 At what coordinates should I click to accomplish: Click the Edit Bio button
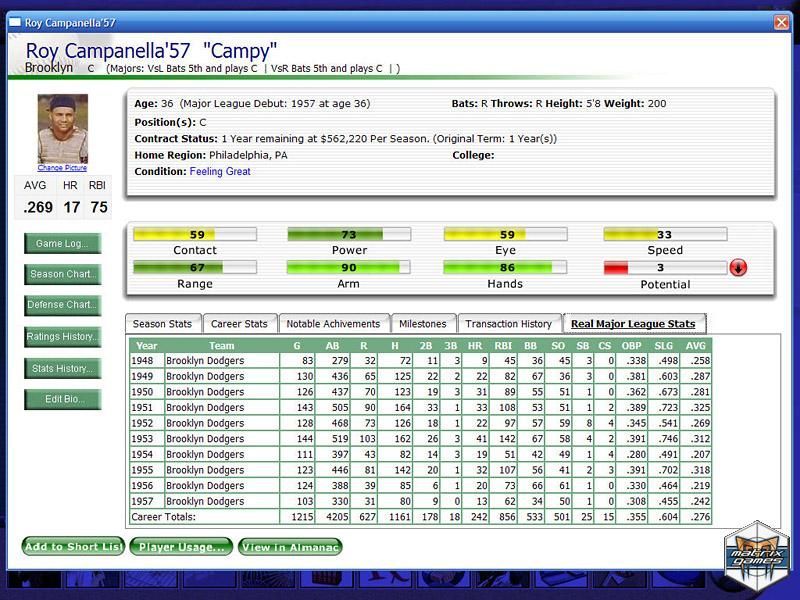[62, 400]
